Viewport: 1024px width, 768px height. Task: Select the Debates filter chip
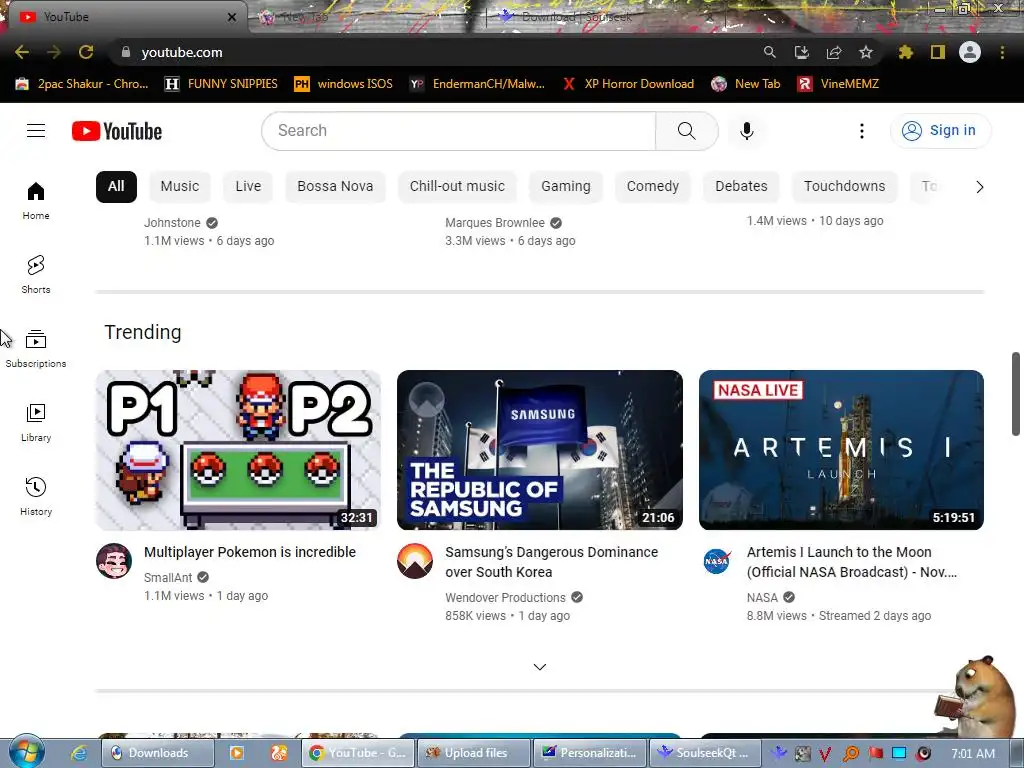pyautogui.click(x=741, y=187)
